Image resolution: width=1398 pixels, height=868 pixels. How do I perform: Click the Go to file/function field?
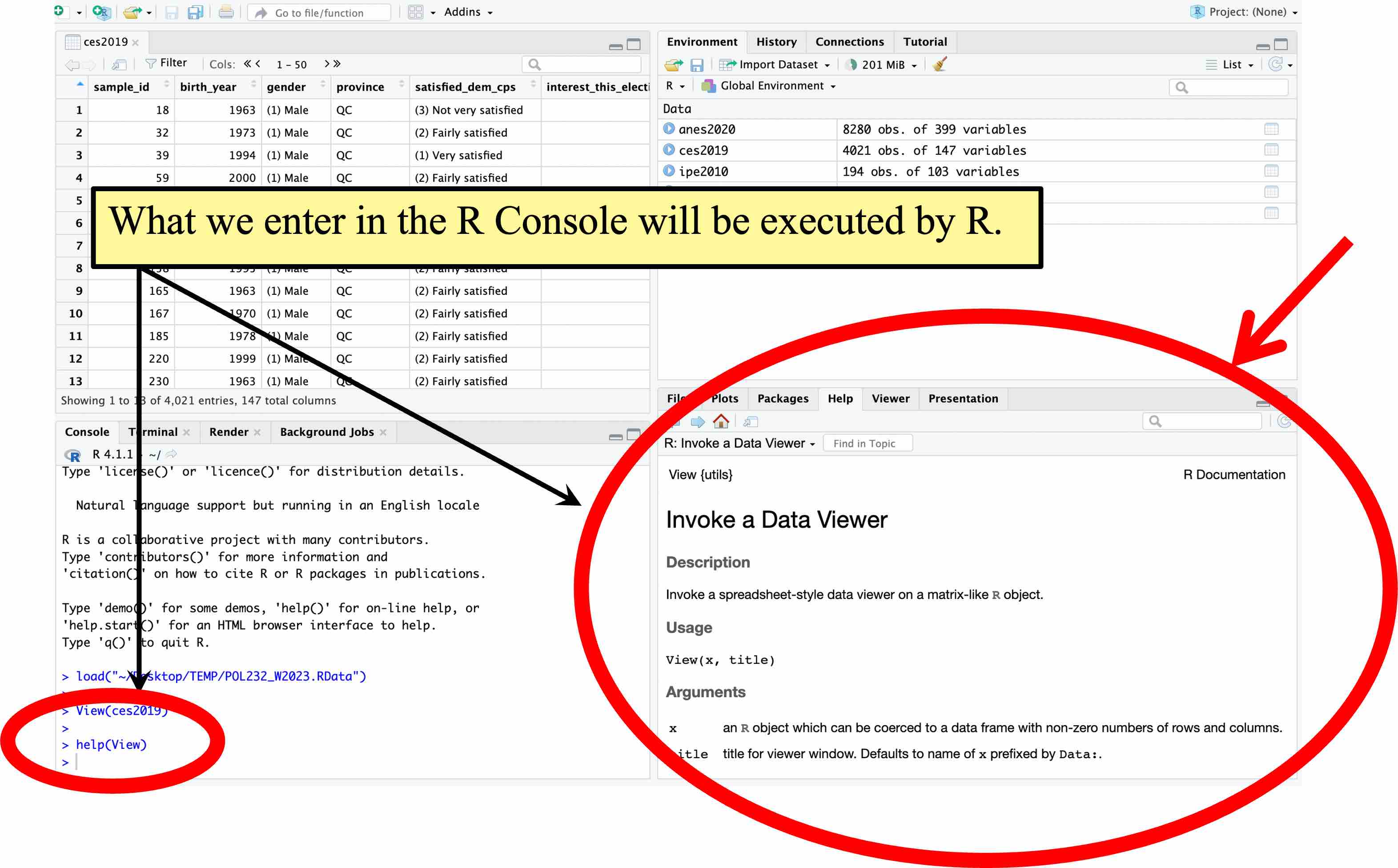coord(320,12)
